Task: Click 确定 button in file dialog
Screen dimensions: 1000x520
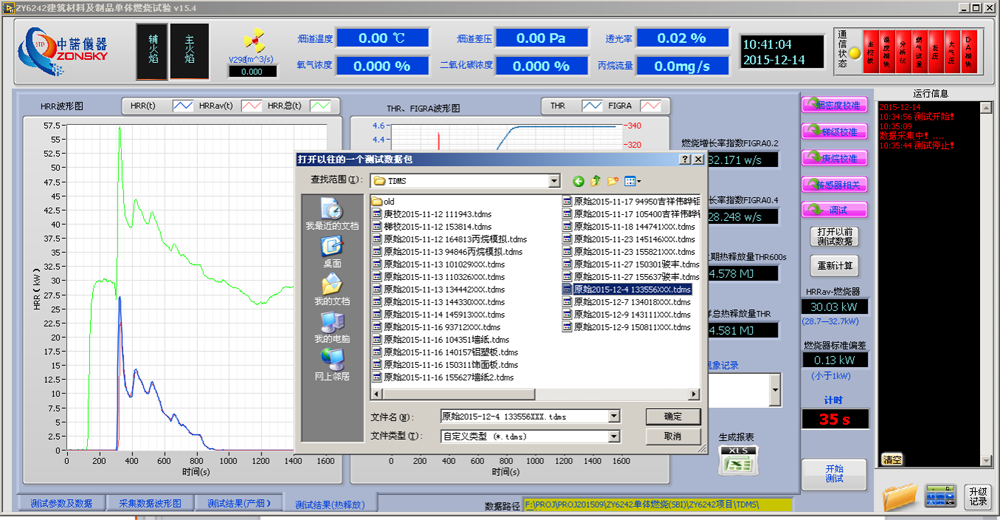Action: point(673,417)
